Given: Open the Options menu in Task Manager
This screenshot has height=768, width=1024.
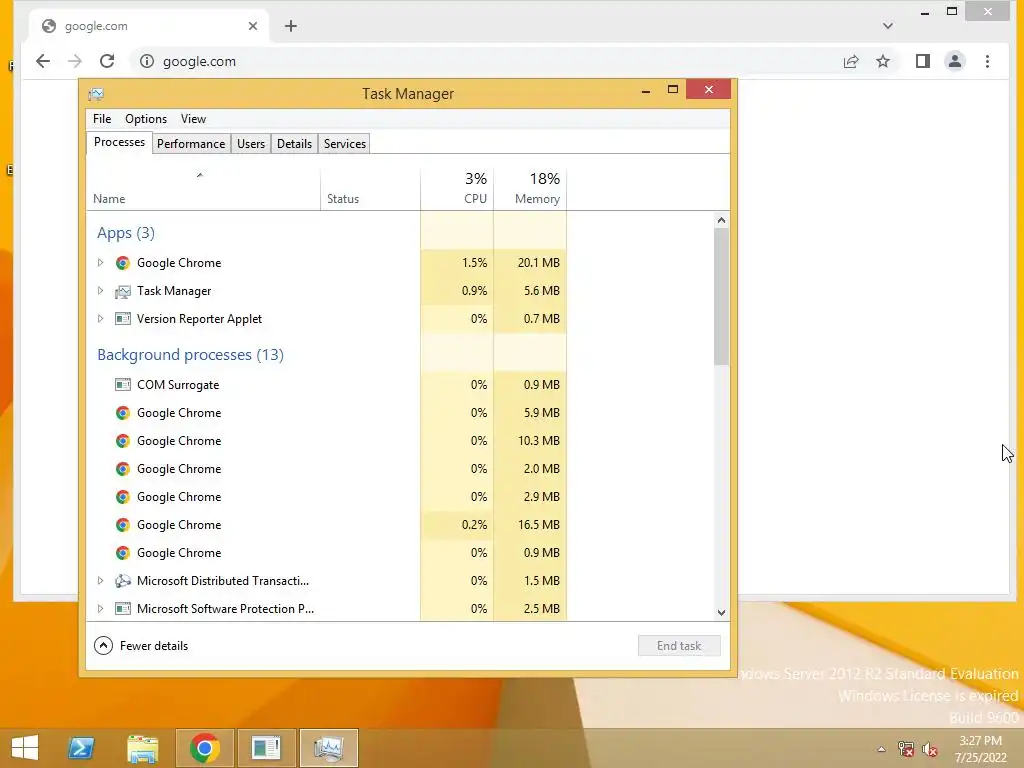Looking at the screenshot, I should pos(146,119).
